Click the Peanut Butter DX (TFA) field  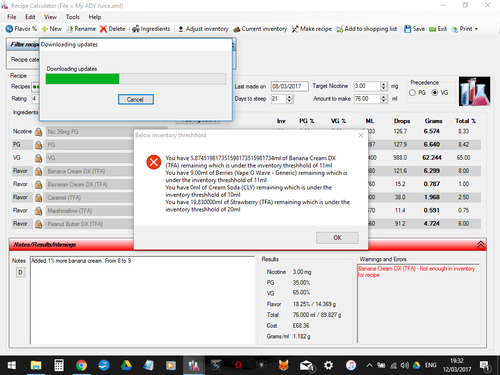tap(90, 224)
